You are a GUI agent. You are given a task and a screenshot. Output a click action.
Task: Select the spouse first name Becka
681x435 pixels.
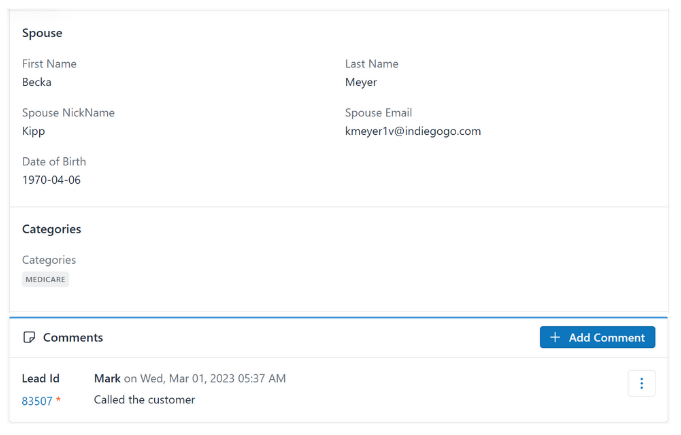(x=37, y=82)
